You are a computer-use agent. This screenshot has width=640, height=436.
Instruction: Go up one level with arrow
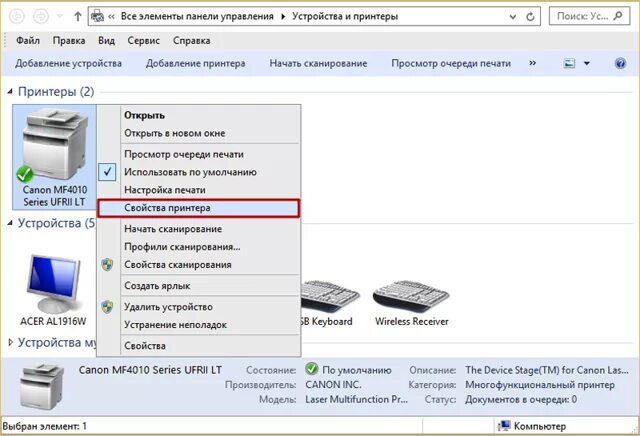[78, 17]
